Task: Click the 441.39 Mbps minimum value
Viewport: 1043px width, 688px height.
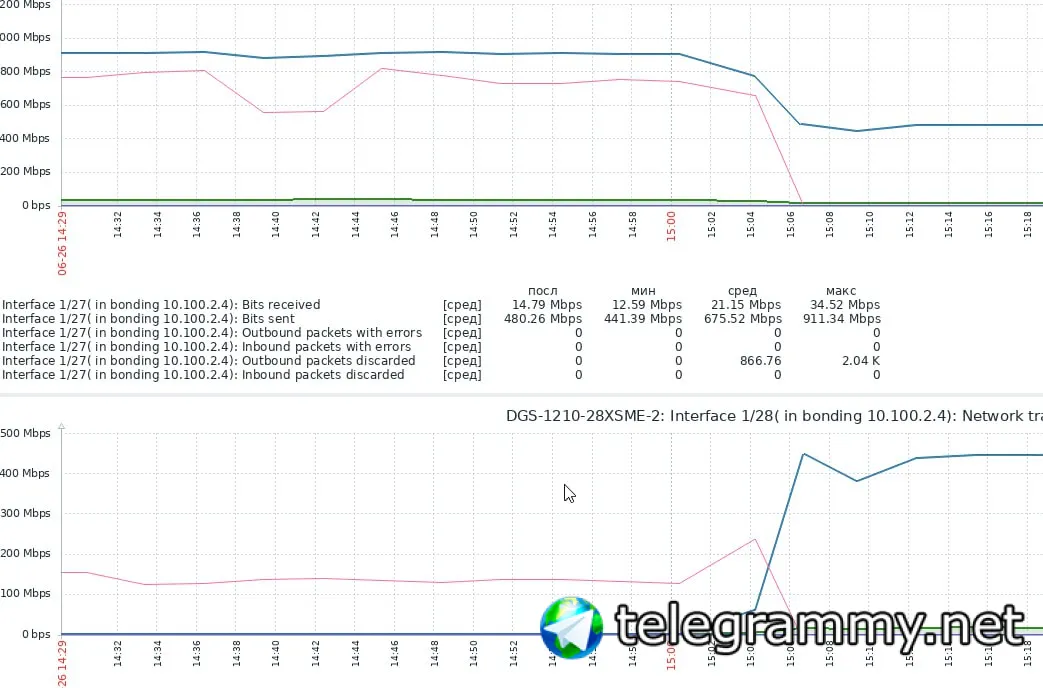Action: point(643,319)
